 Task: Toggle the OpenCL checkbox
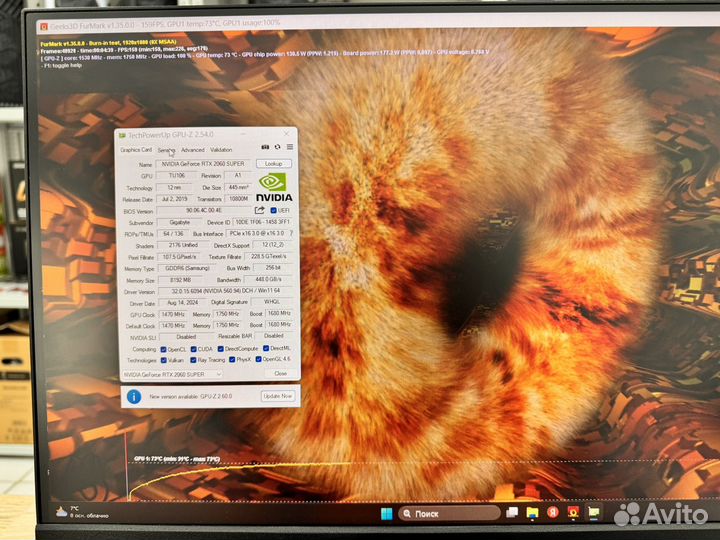pyautogui.click(x=163, y=350)
